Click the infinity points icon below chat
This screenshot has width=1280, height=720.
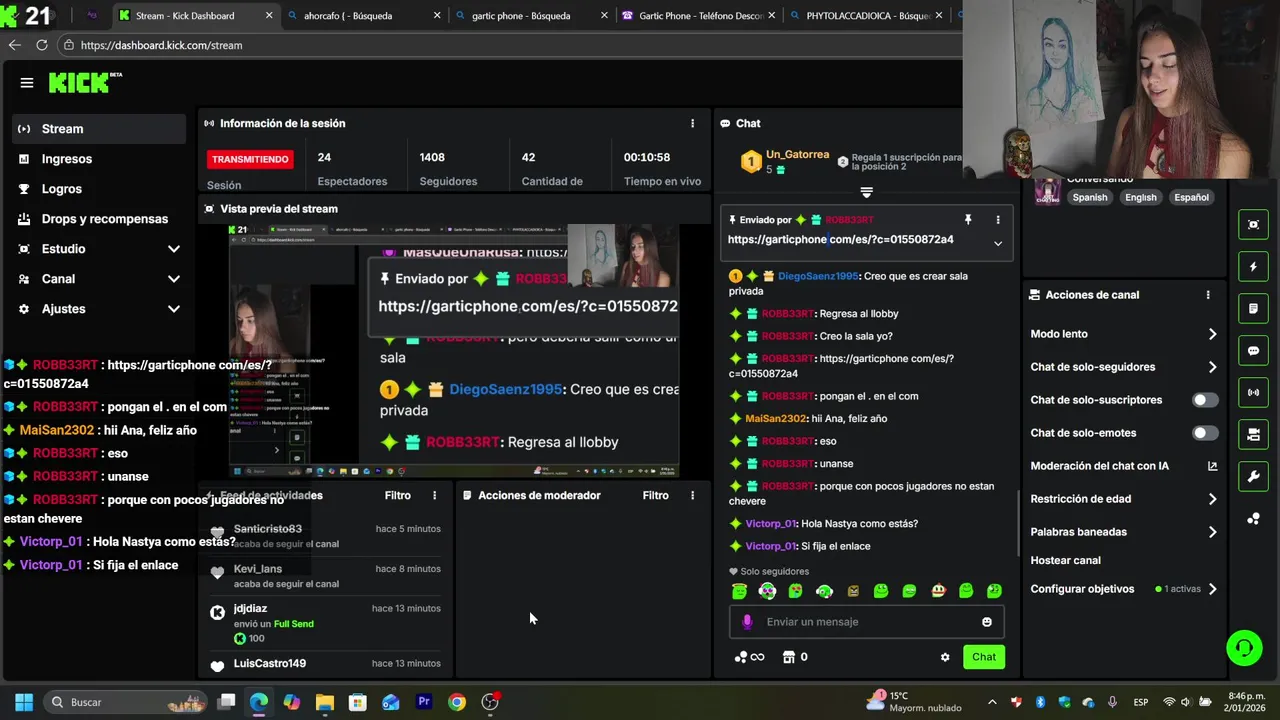tap(749, 657)
